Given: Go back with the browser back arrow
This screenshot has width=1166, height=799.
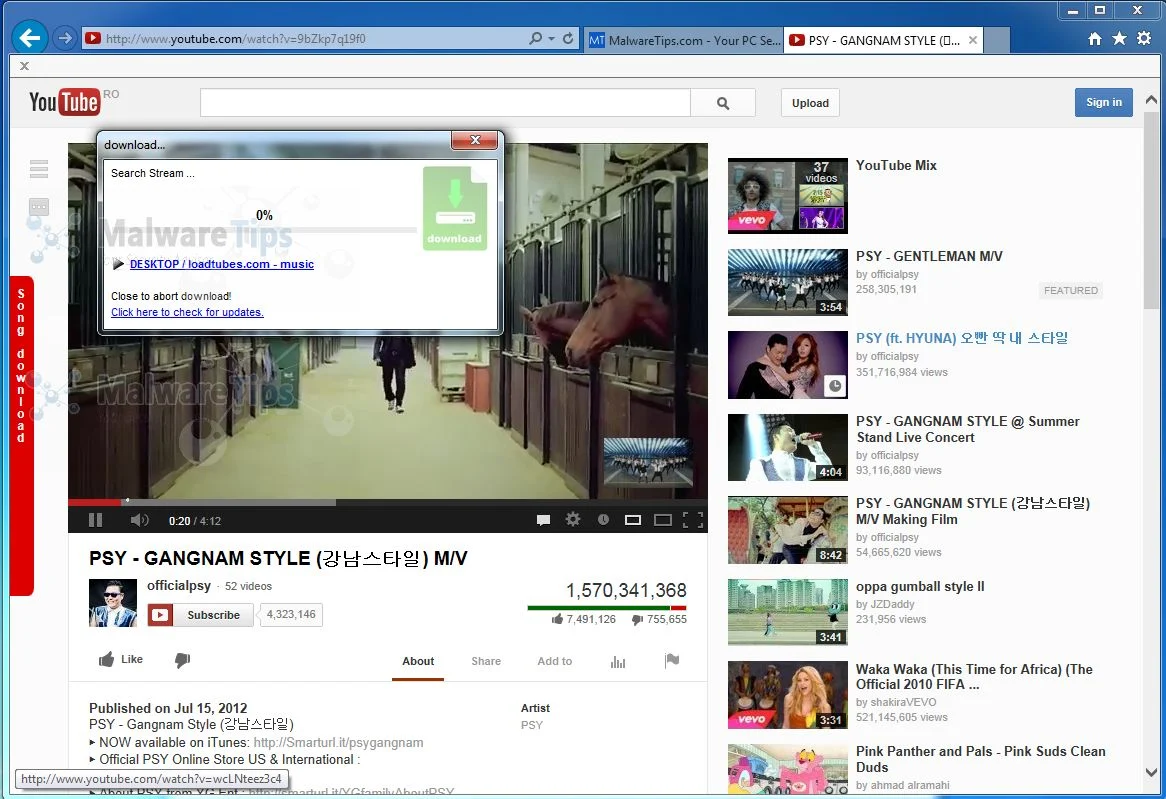Looking at the screenshot, I should (30, 38).
